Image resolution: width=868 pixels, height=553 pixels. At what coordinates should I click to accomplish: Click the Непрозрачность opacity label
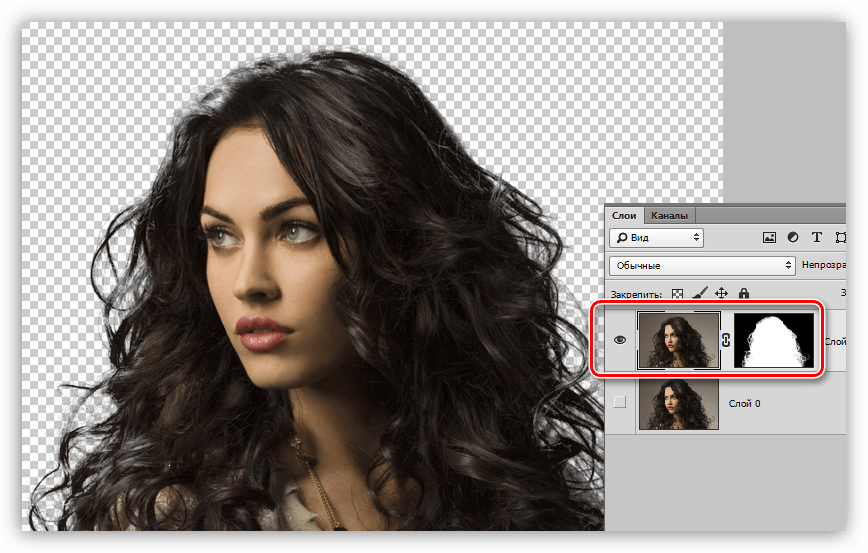click(823, 265)
